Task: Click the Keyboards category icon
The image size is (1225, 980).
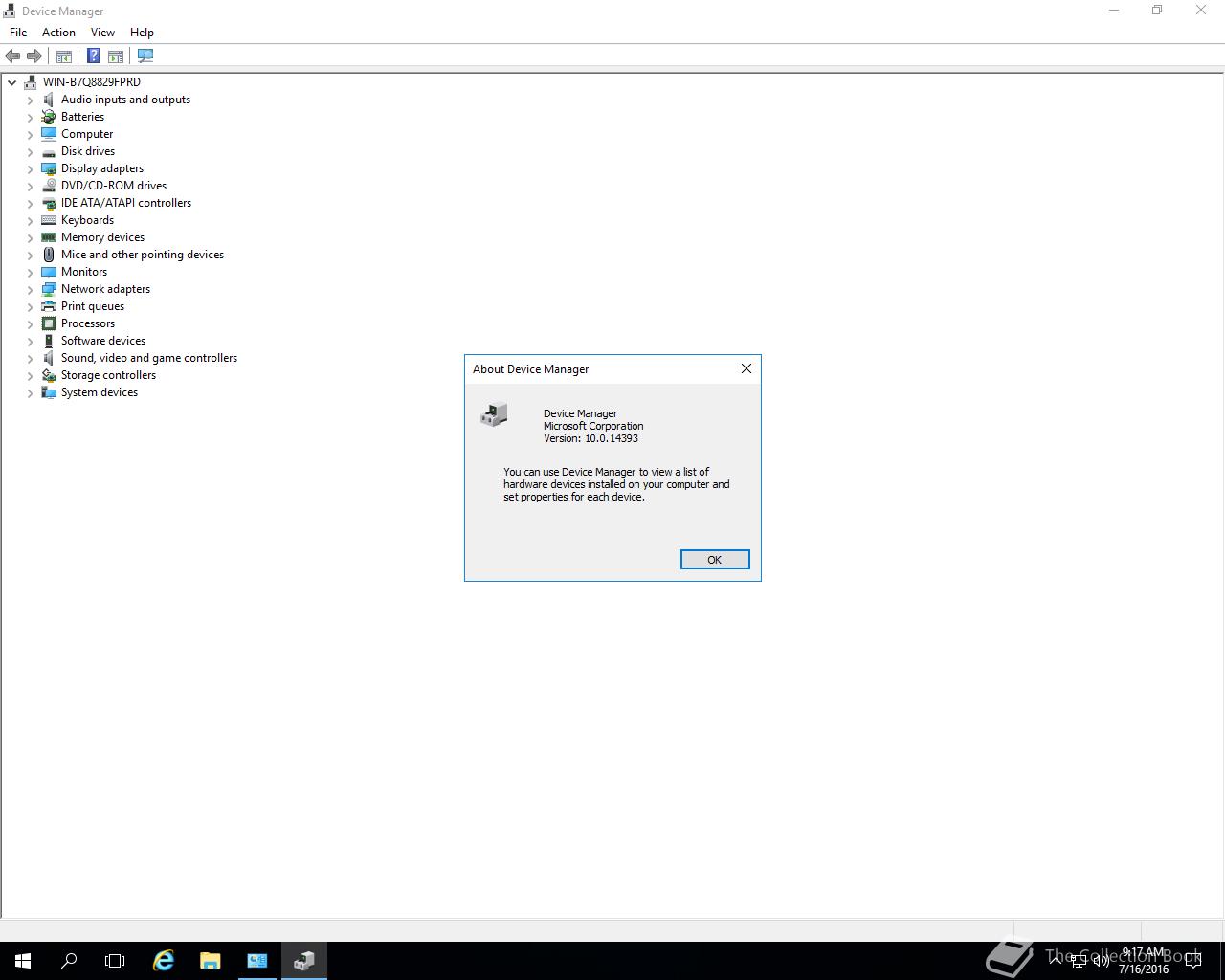Action: pyautogui.click(x=49, y=220)
